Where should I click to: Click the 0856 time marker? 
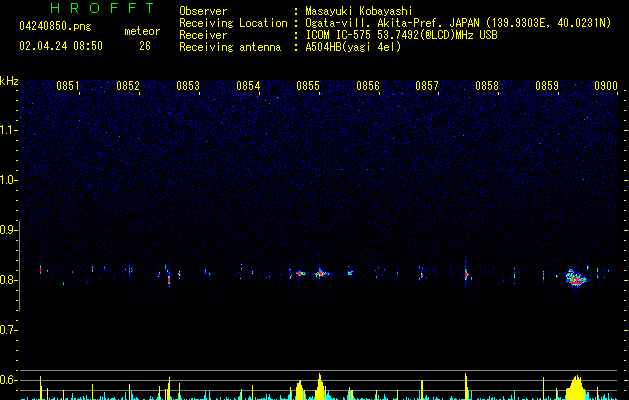coord(368,86)
